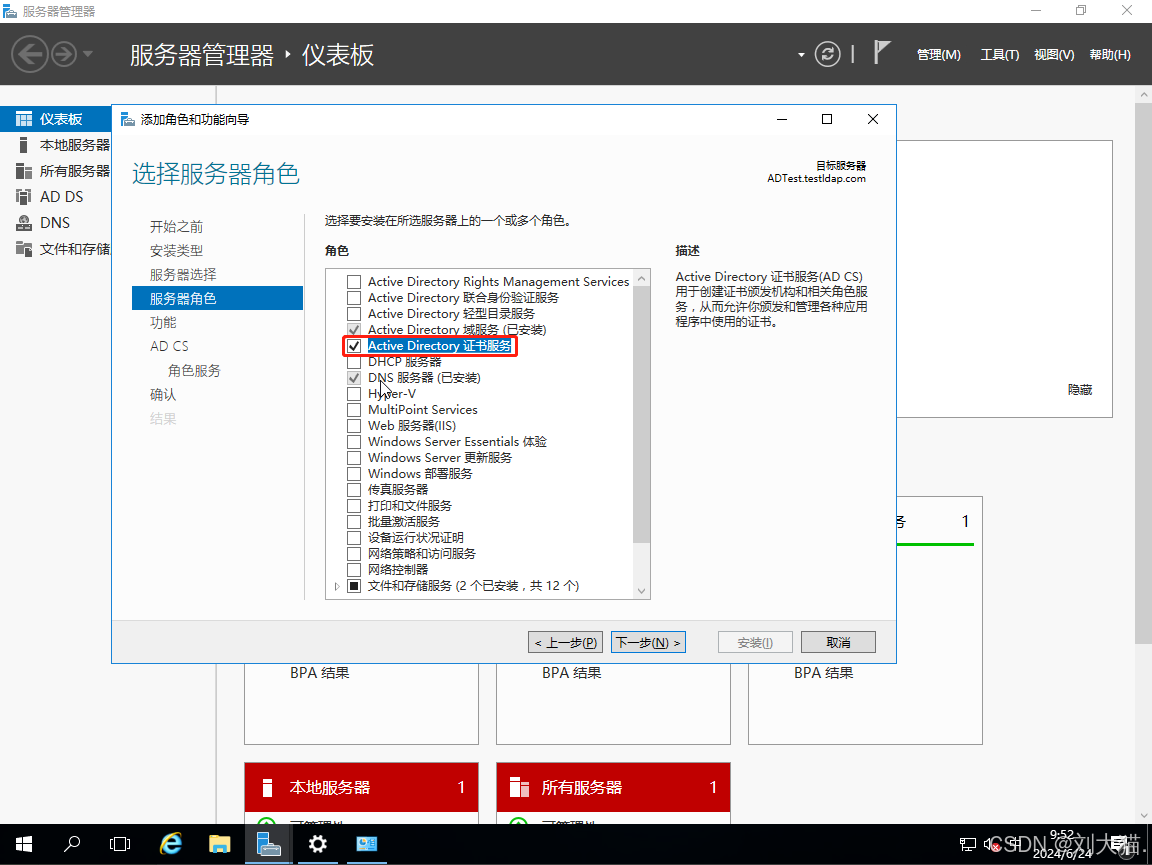Check Web 服务器(IIS) role
Viewport: 1152px width, 865px height.
[354, 426]
